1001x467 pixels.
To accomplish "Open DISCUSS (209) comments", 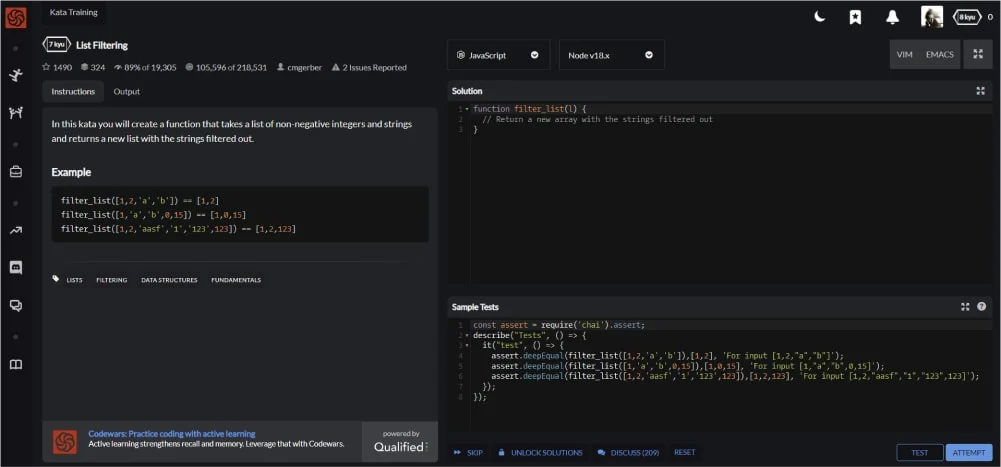I will [628, 452].
